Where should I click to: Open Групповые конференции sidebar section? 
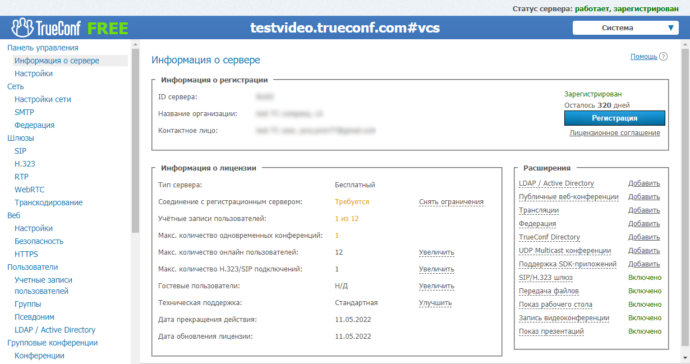(x=52, y=343)
